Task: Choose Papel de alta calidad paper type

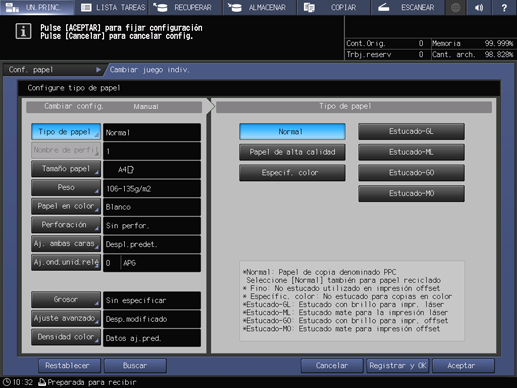Action: click(x=292, y=152)
